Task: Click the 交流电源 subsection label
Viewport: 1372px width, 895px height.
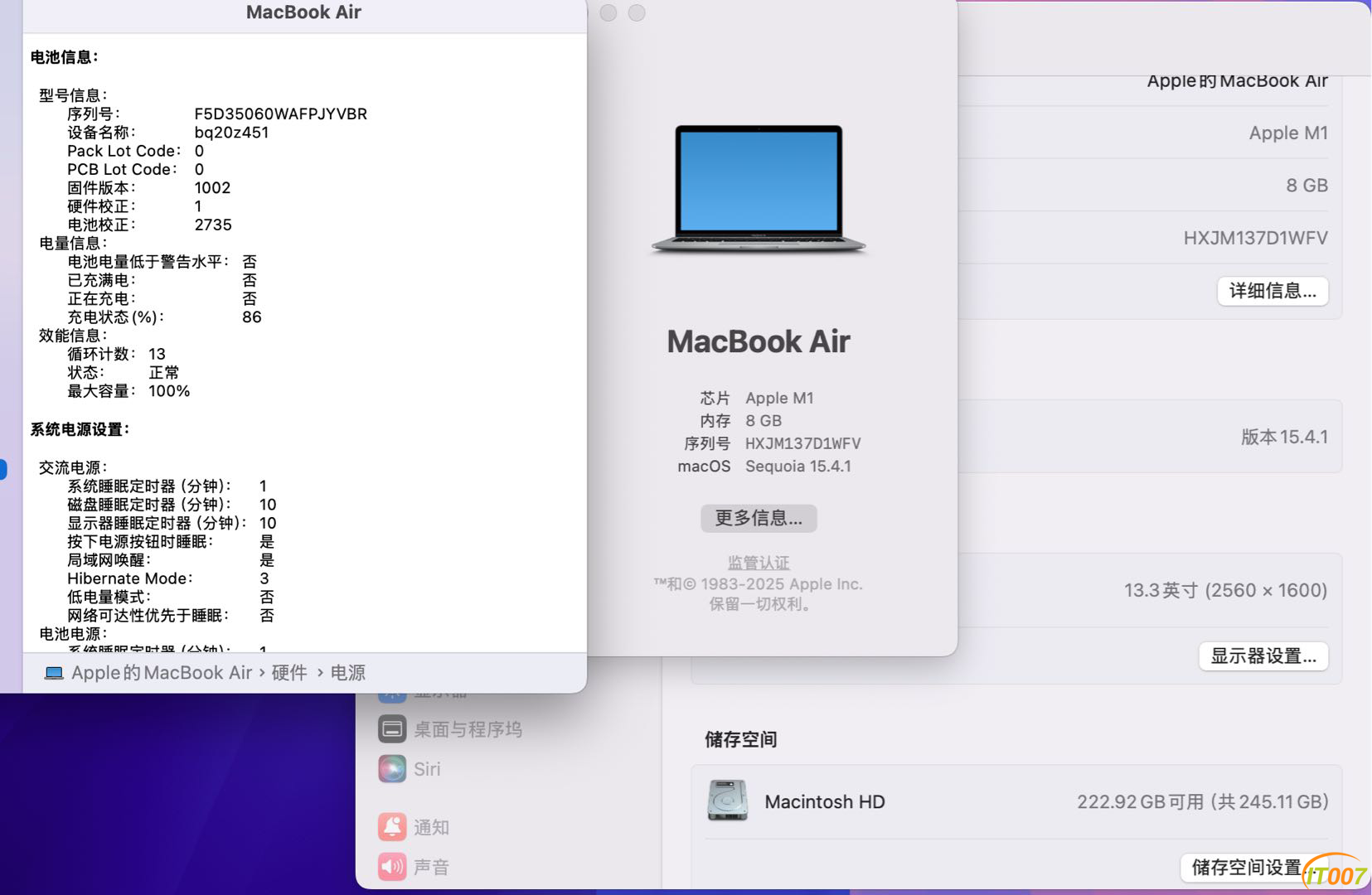Action: (x=73, y=467)
